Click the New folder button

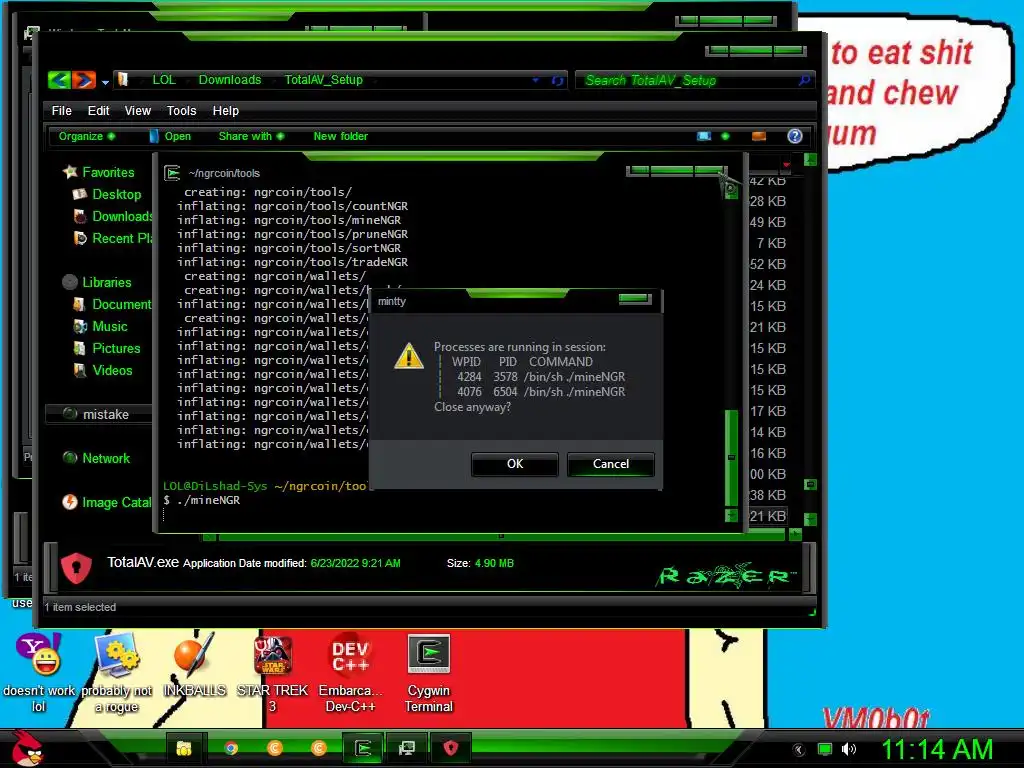(x=340, y=136)
